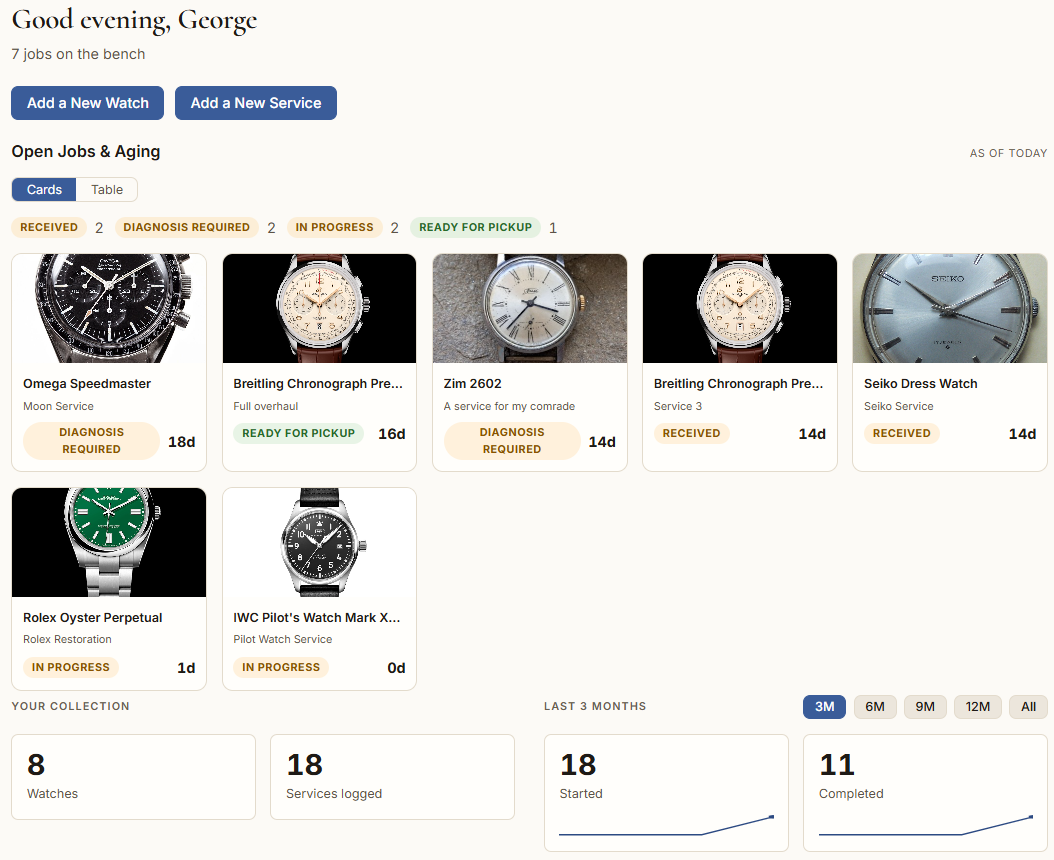Click the IN PROGRESS badge on Rolex card
Screen dimensions: 1054x860
point(71,668)
